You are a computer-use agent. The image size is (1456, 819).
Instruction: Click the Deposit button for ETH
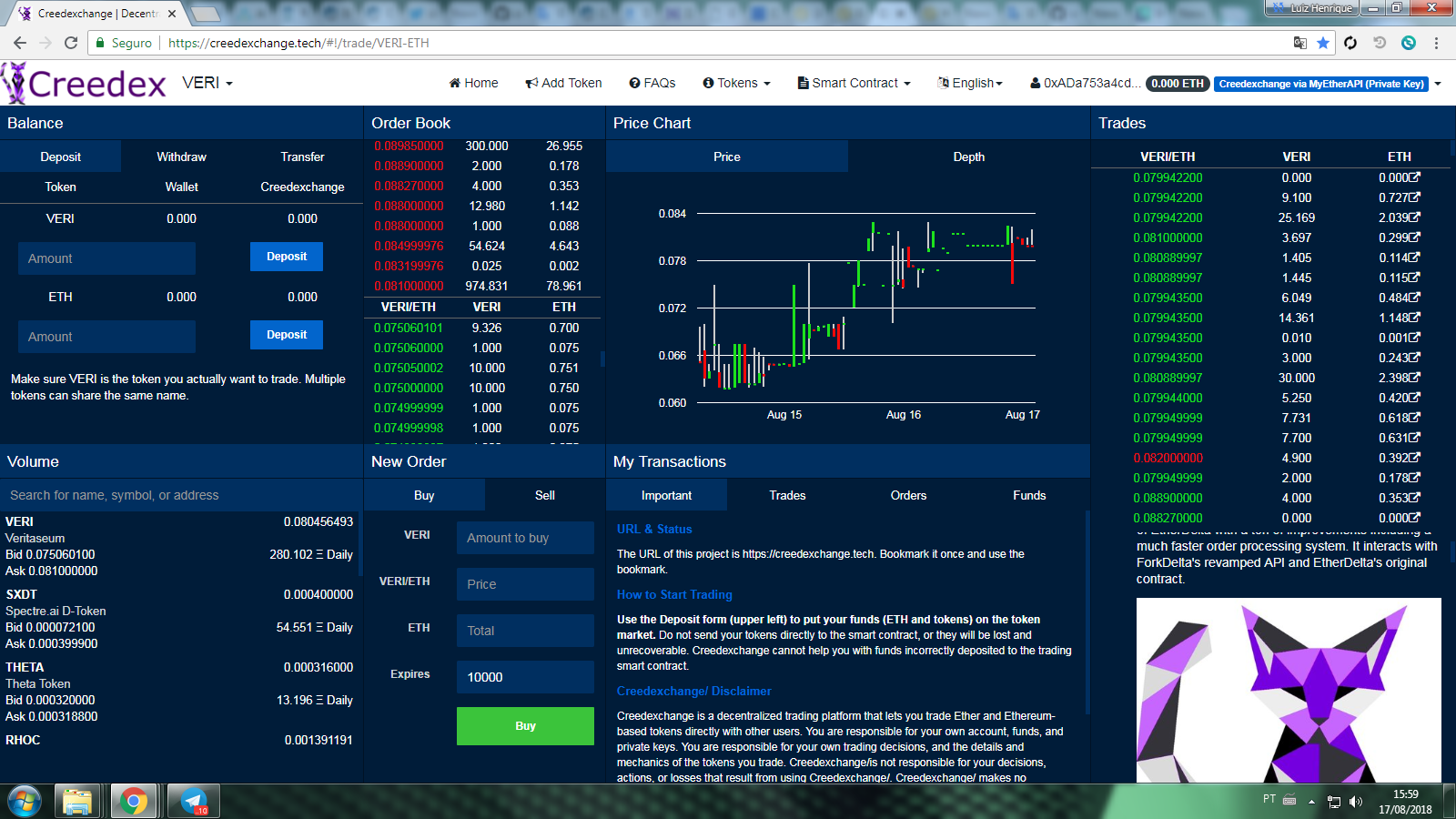point(287,335)
